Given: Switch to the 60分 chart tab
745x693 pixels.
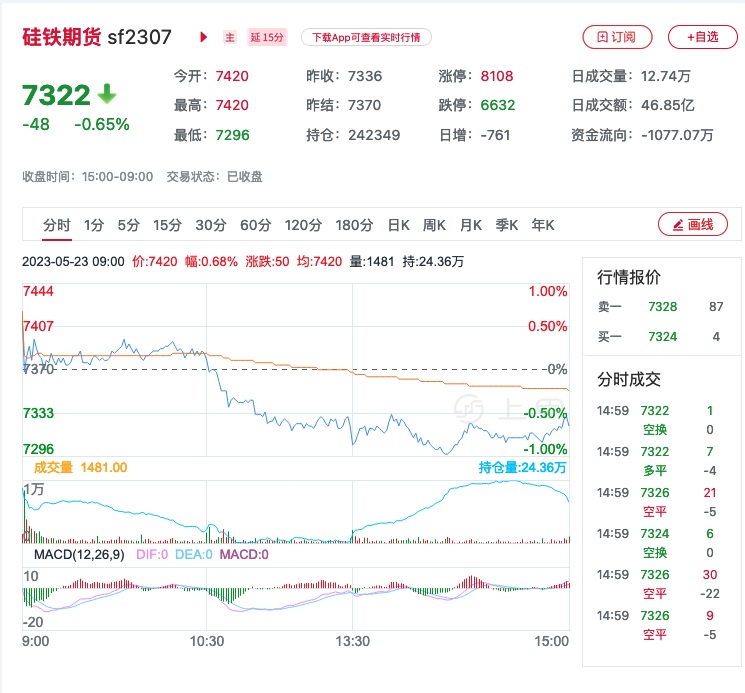Looking at the screenshot, I should [255, 225].
